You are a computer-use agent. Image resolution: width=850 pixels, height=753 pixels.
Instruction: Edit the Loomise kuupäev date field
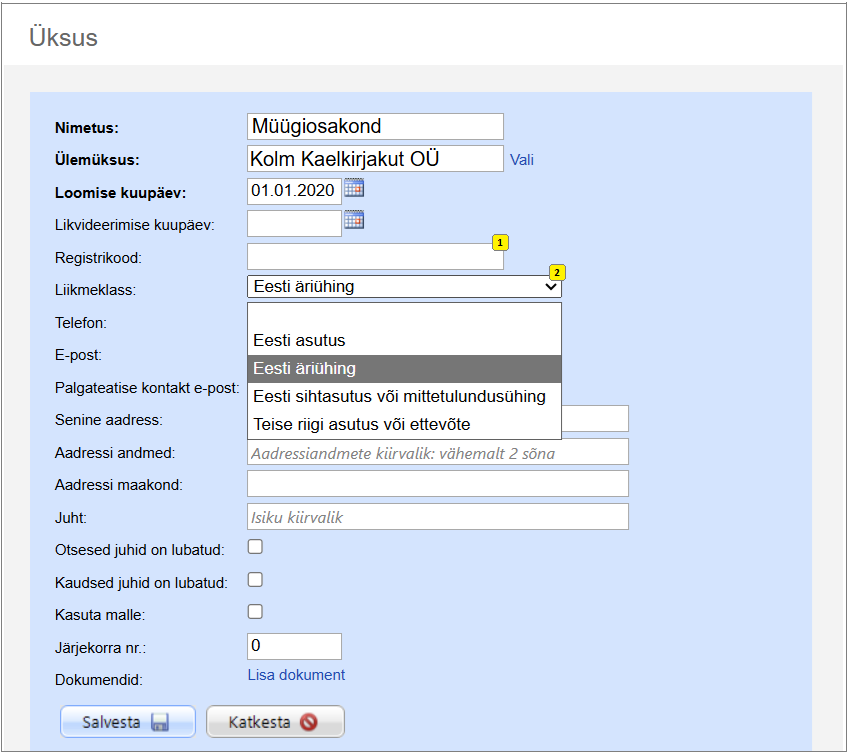tap(294, 191)
